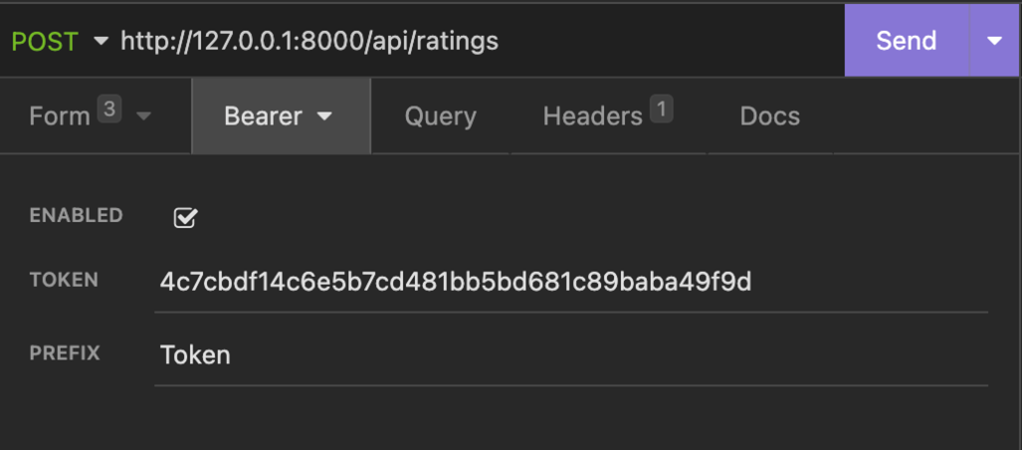The width and height of the screenshot is (1022, 450).
Task: Uncheck the Enabled checkbox
Action: (185, 218)
